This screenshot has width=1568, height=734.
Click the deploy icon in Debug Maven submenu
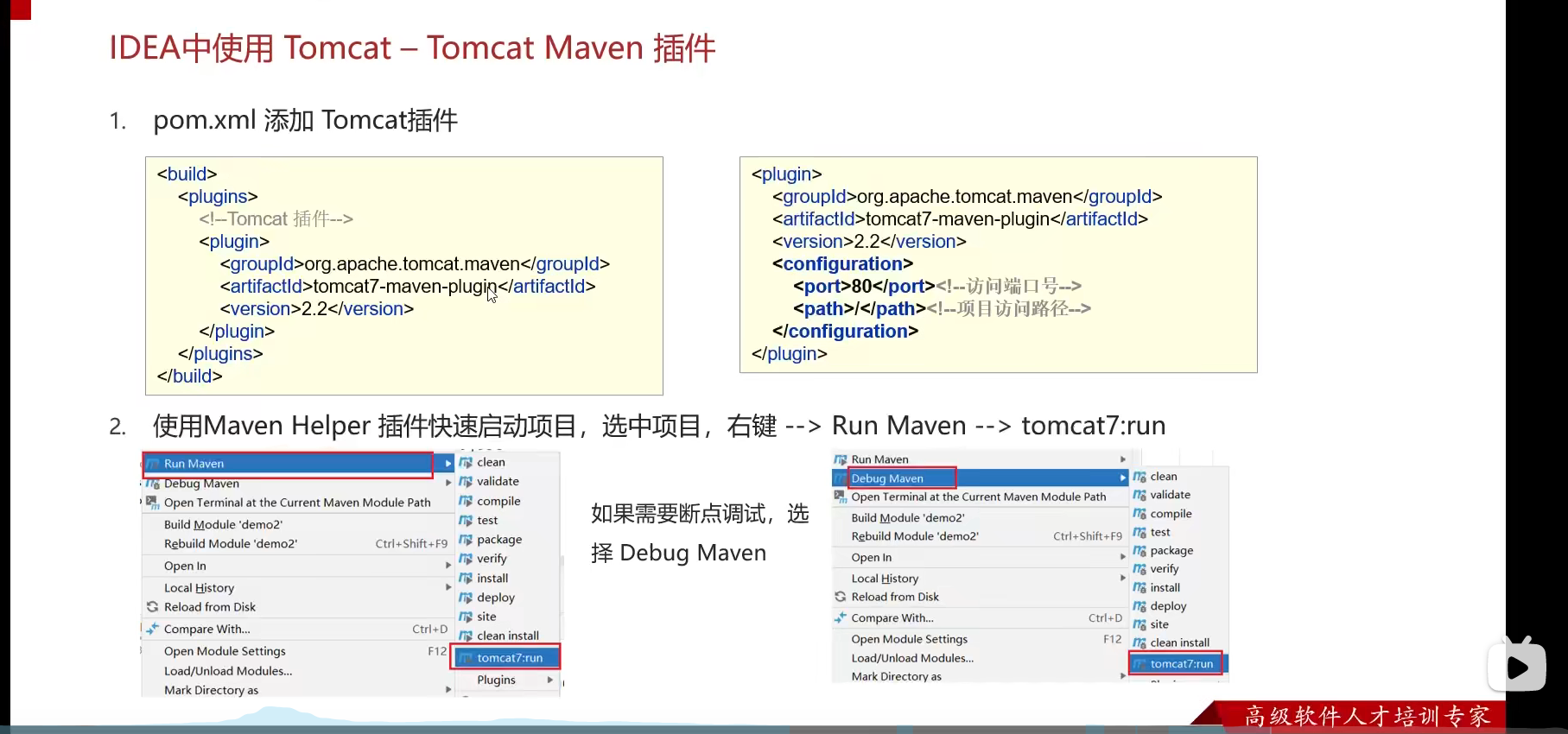pos(1139,606)
